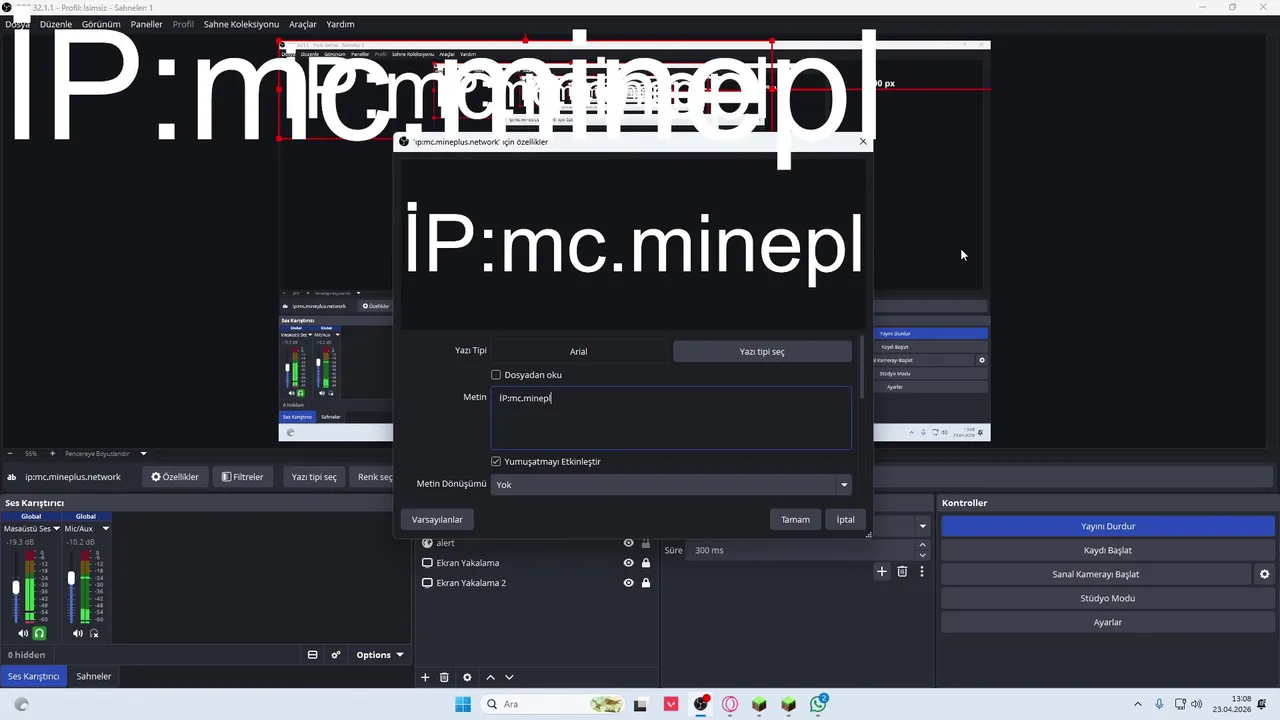
Task: Open the scene transition type dropdown
Action: (x=922, y=526)
